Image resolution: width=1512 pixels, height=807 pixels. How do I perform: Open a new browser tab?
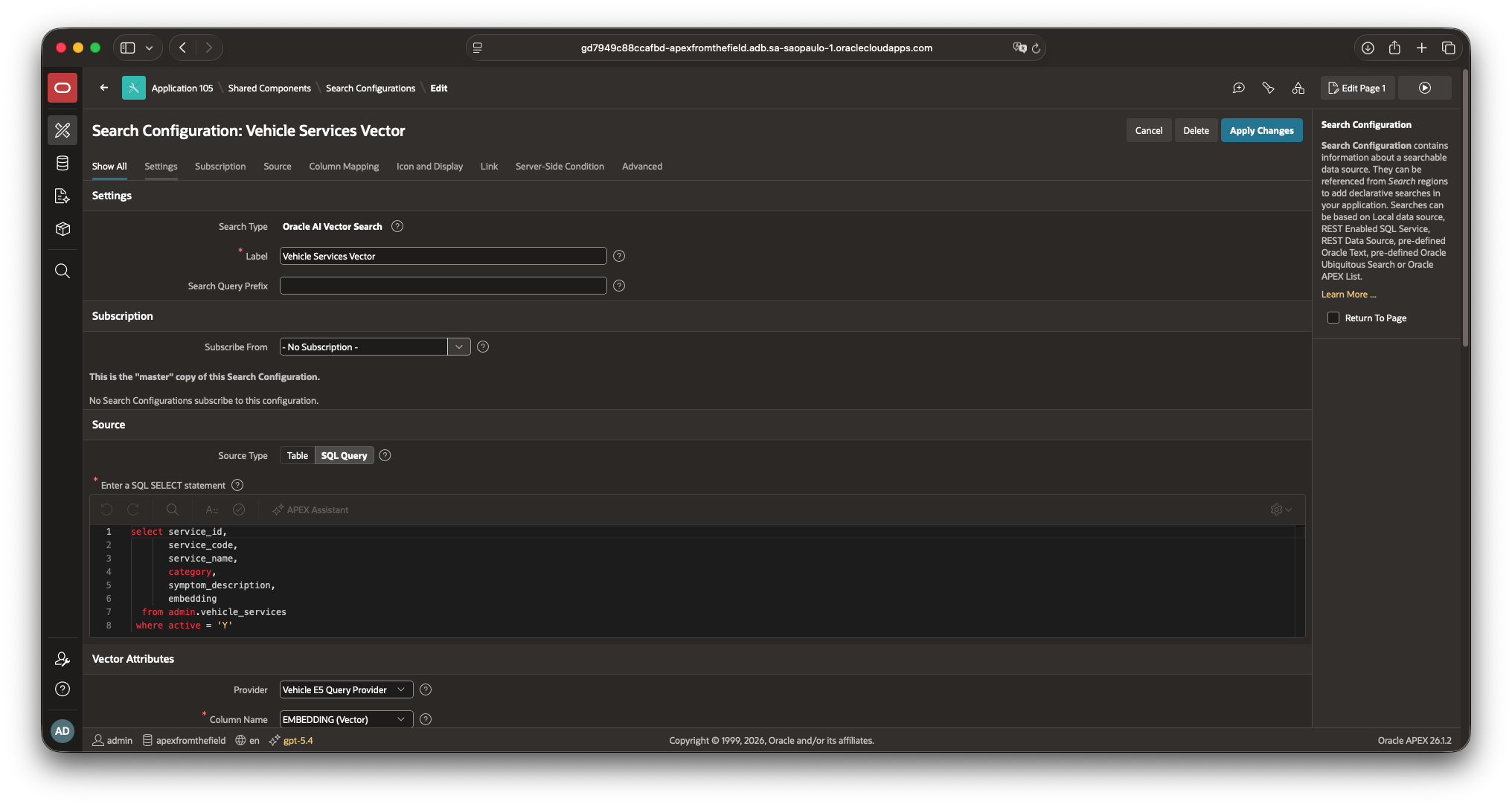1421,48
